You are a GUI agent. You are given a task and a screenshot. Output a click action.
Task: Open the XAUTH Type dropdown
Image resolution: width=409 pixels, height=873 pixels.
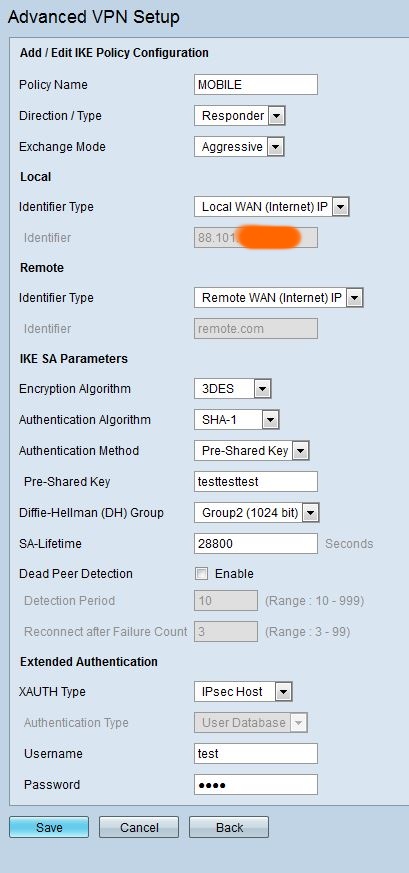point(243,692)
